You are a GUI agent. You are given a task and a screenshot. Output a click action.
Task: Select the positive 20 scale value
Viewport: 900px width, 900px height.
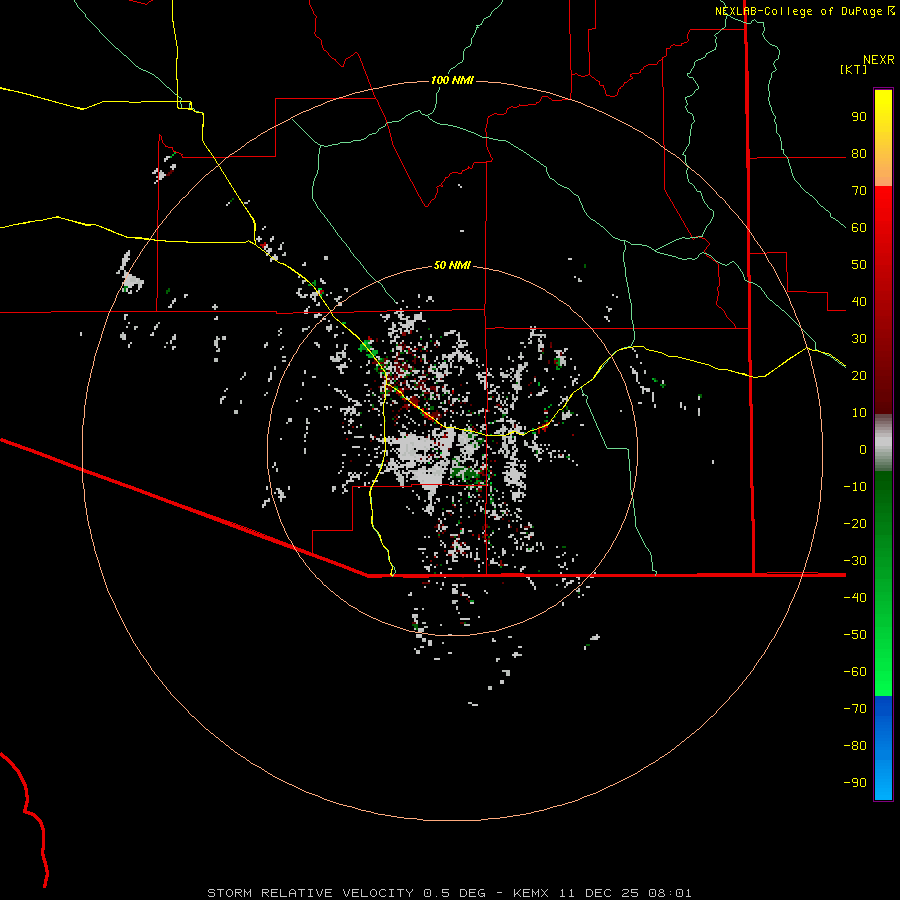[x=859, y=376]
